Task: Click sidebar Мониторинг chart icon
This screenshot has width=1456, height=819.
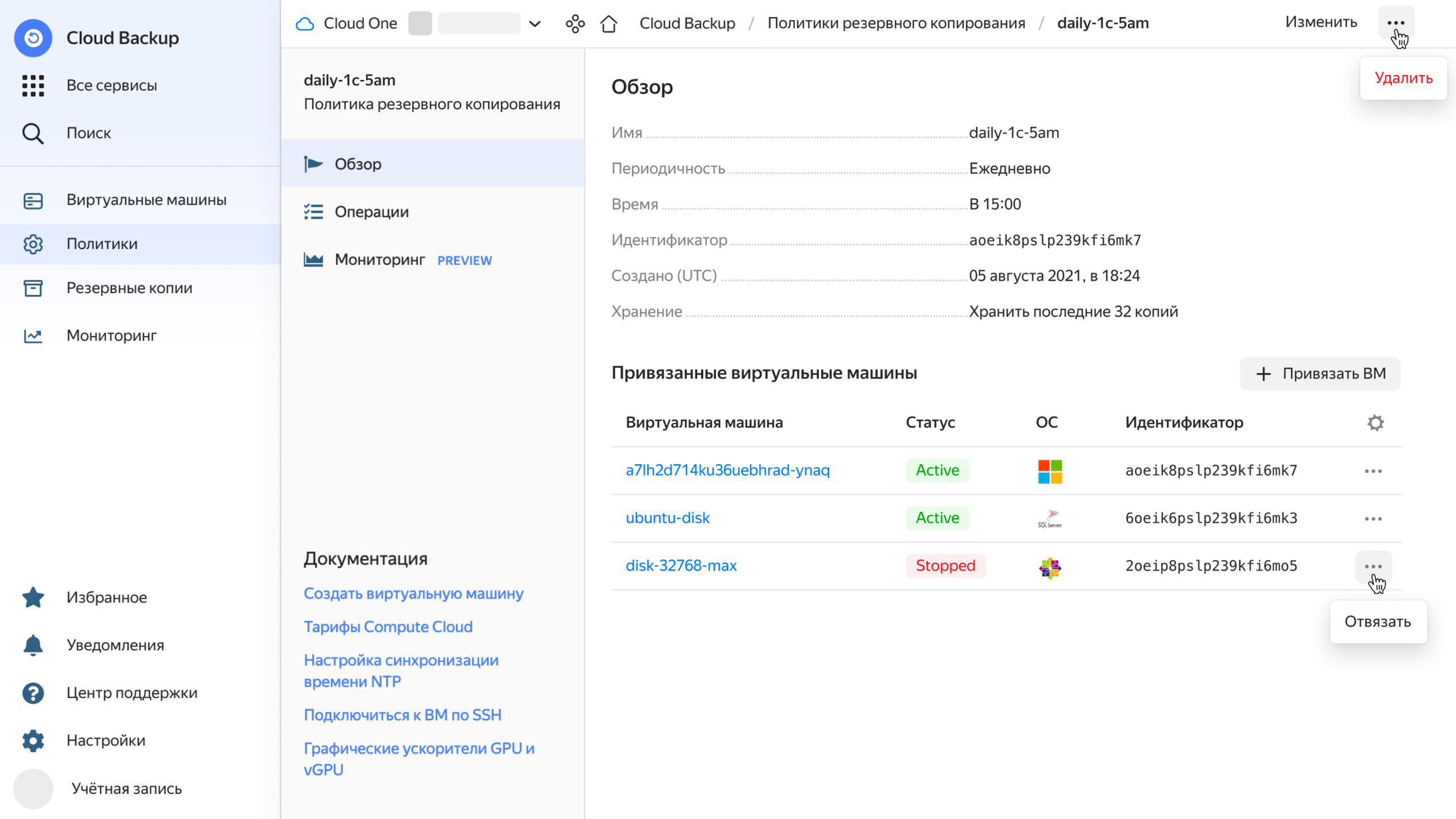Action: coord(33,336)
